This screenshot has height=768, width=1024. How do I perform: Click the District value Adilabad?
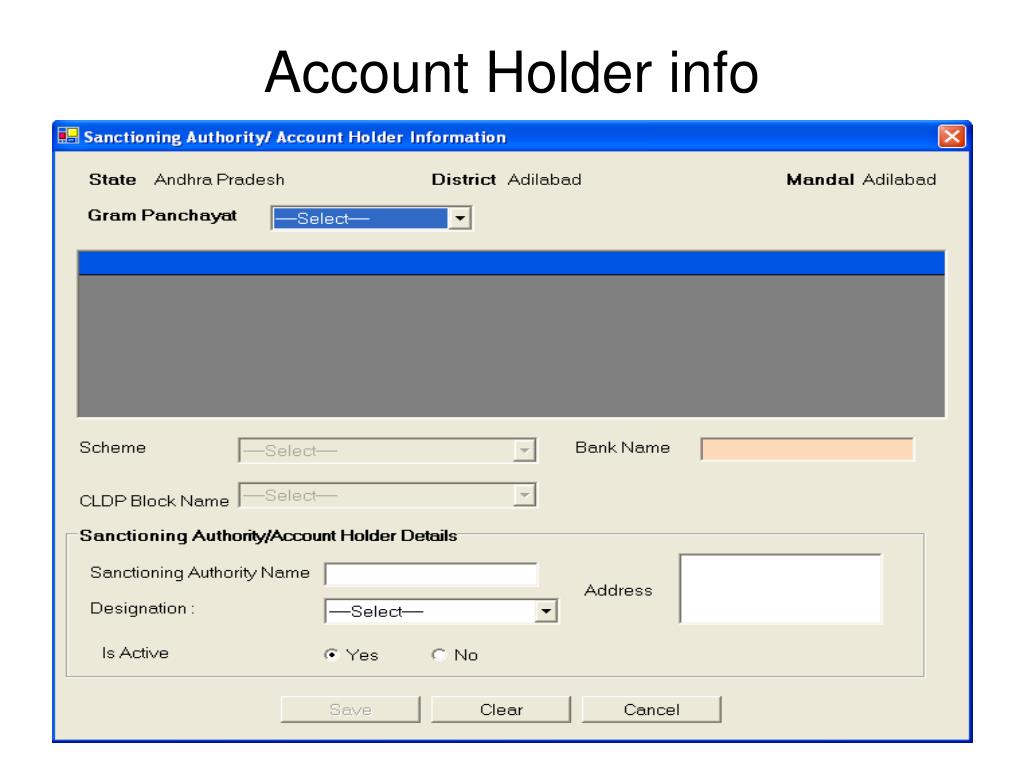[x=544, y=180]
